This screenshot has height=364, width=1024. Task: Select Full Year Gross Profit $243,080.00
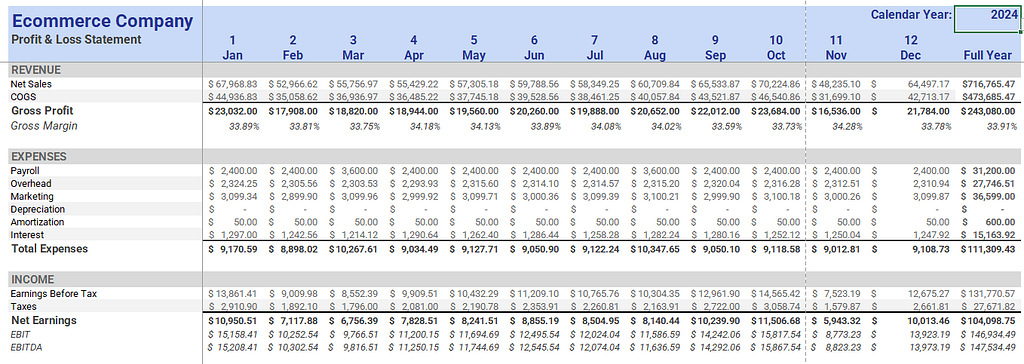(989, 112)
